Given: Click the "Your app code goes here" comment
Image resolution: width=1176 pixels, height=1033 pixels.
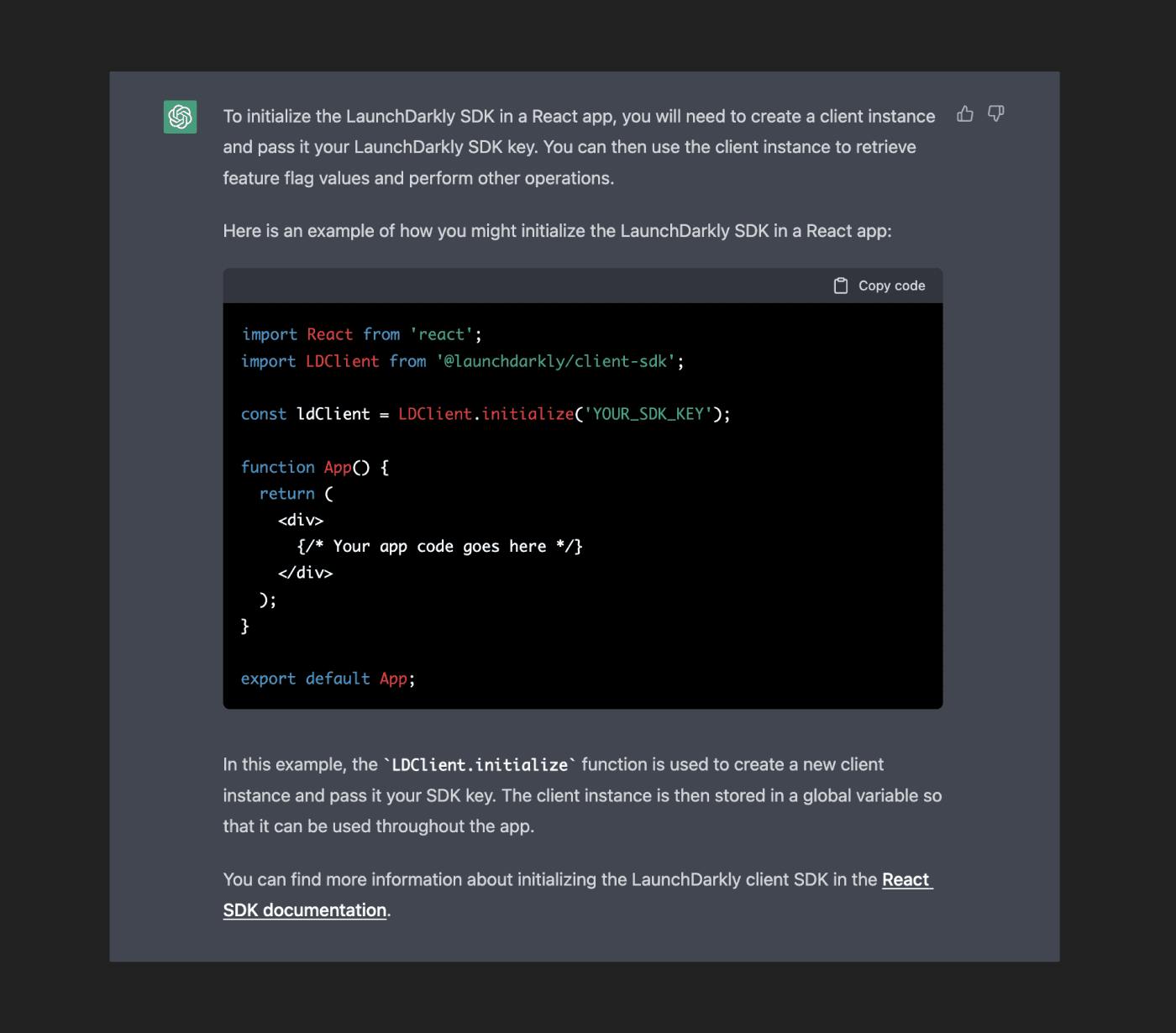Looking at the screenshot, I should (439, 547).
